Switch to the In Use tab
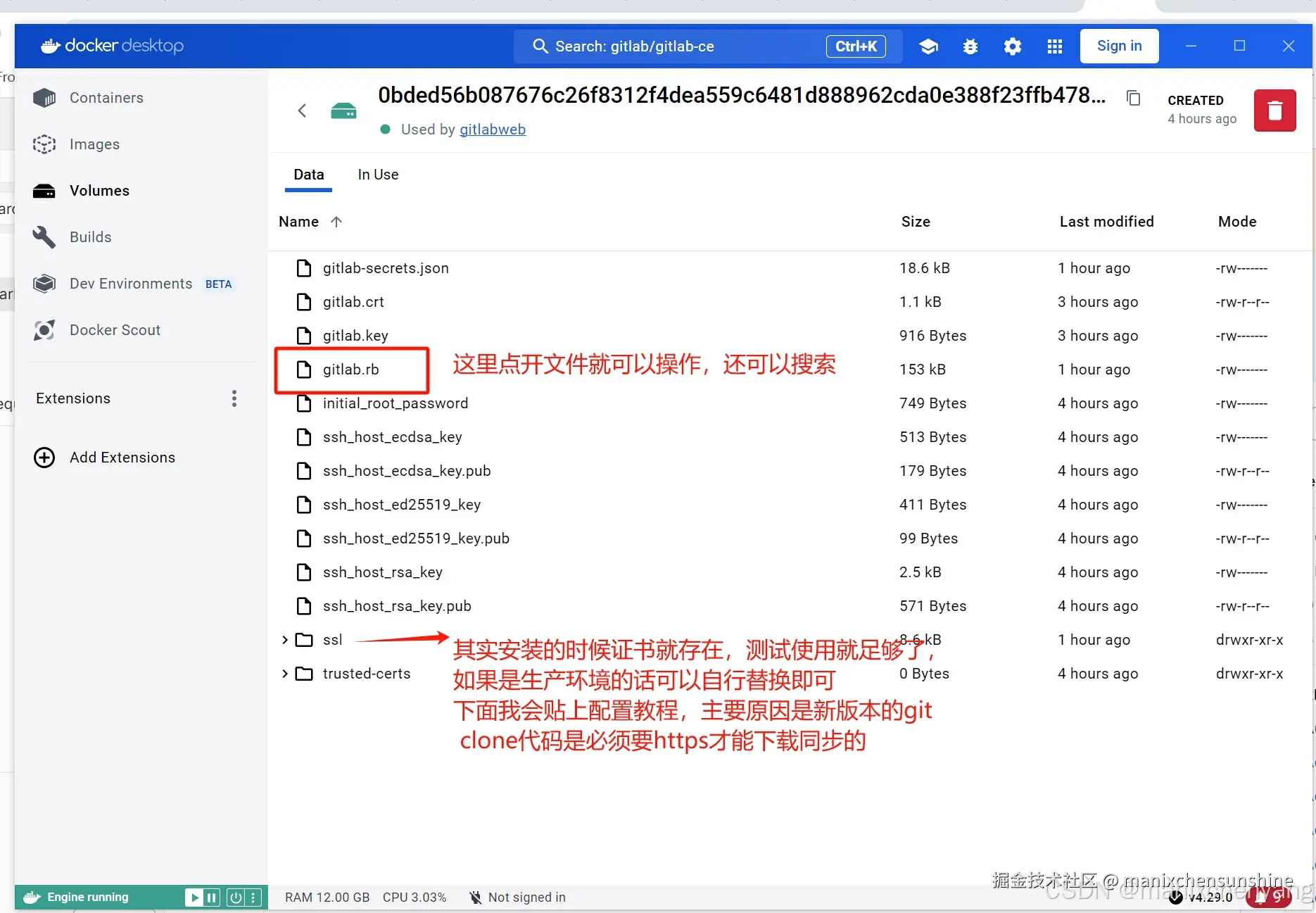 [x=378, y=175]
